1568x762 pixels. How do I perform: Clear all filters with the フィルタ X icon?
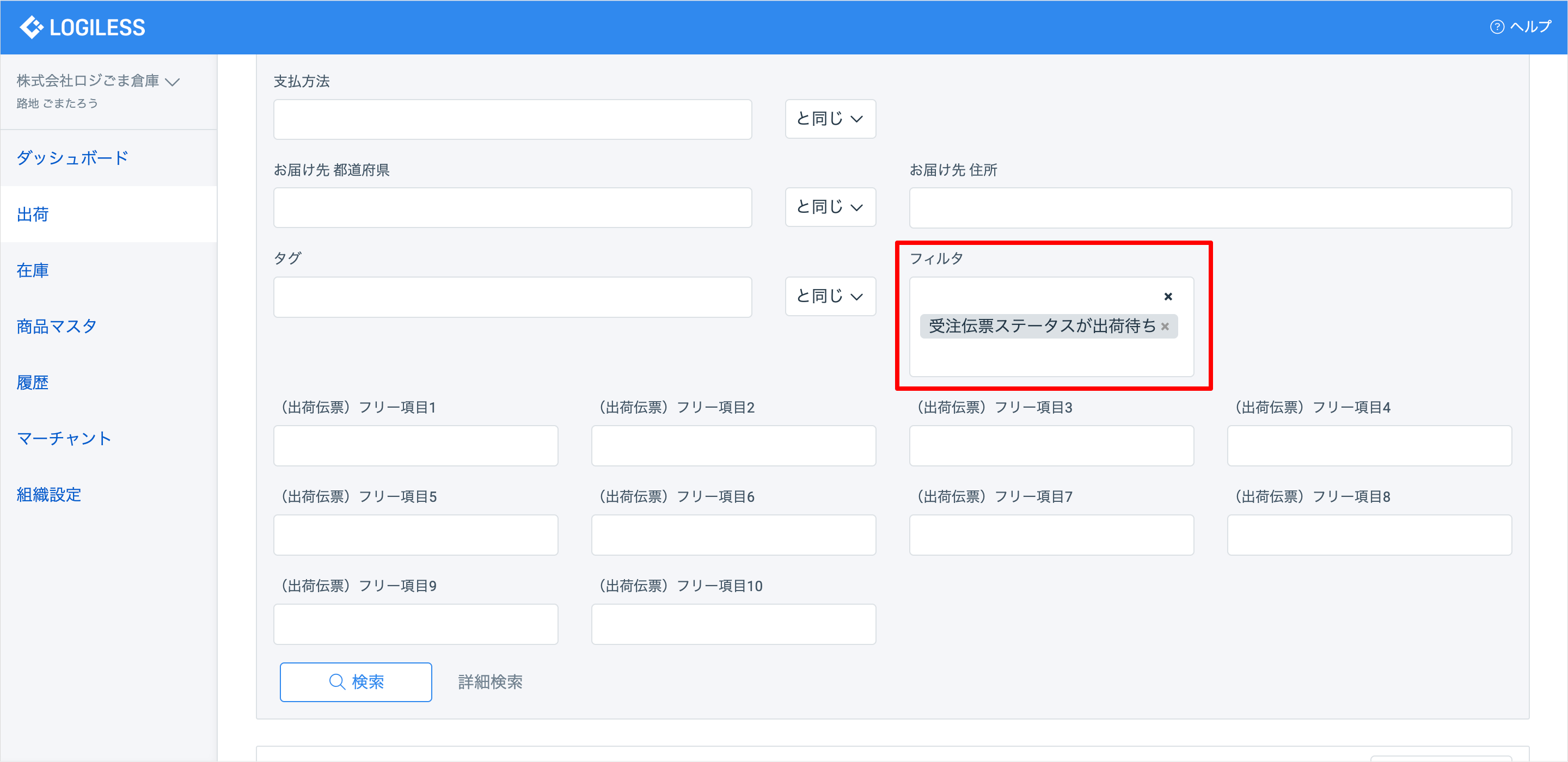(1167, 297)
